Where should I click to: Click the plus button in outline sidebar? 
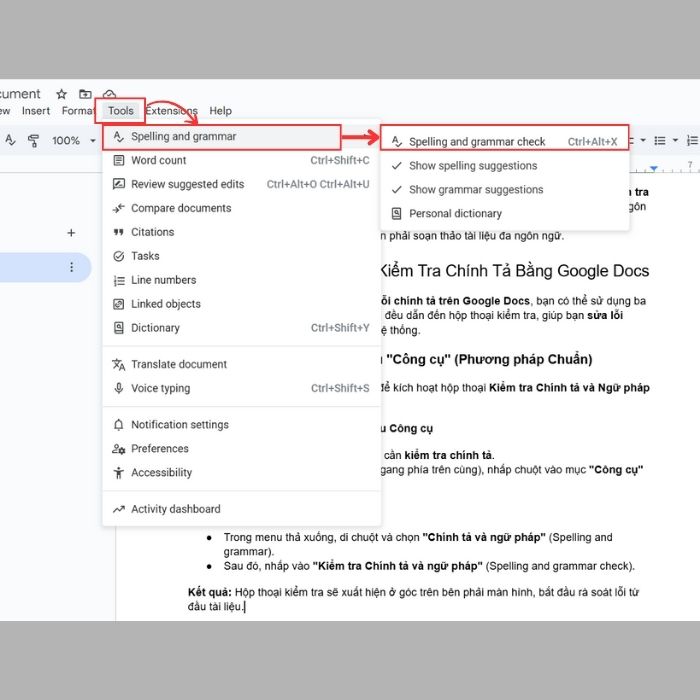71,233
